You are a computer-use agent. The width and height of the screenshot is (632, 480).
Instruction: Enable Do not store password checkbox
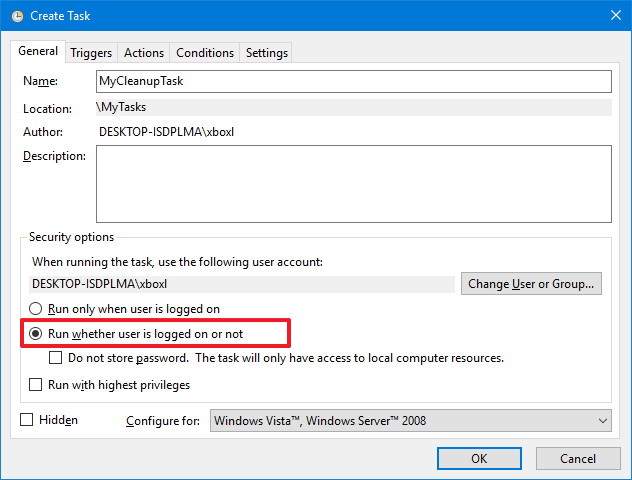point(57,358)
